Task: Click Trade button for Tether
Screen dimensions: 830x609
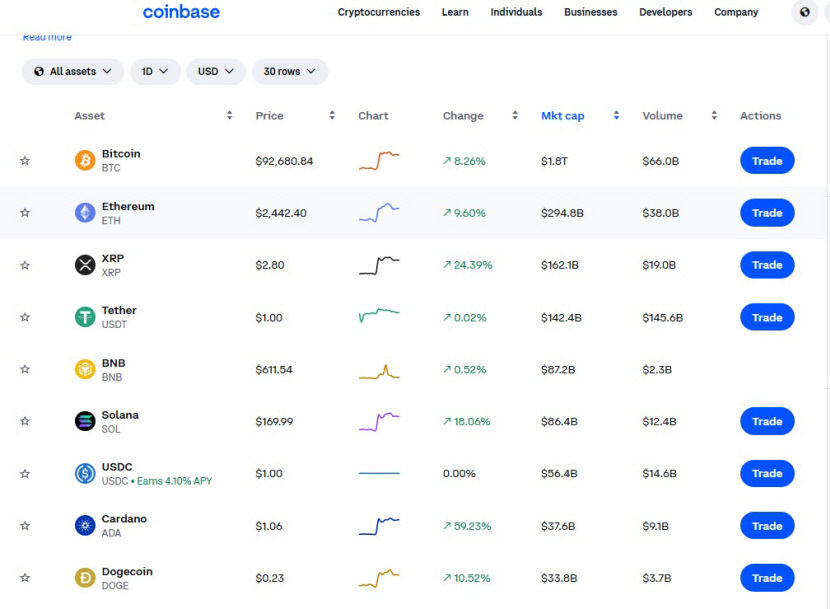Action: (x=767, y=317)
